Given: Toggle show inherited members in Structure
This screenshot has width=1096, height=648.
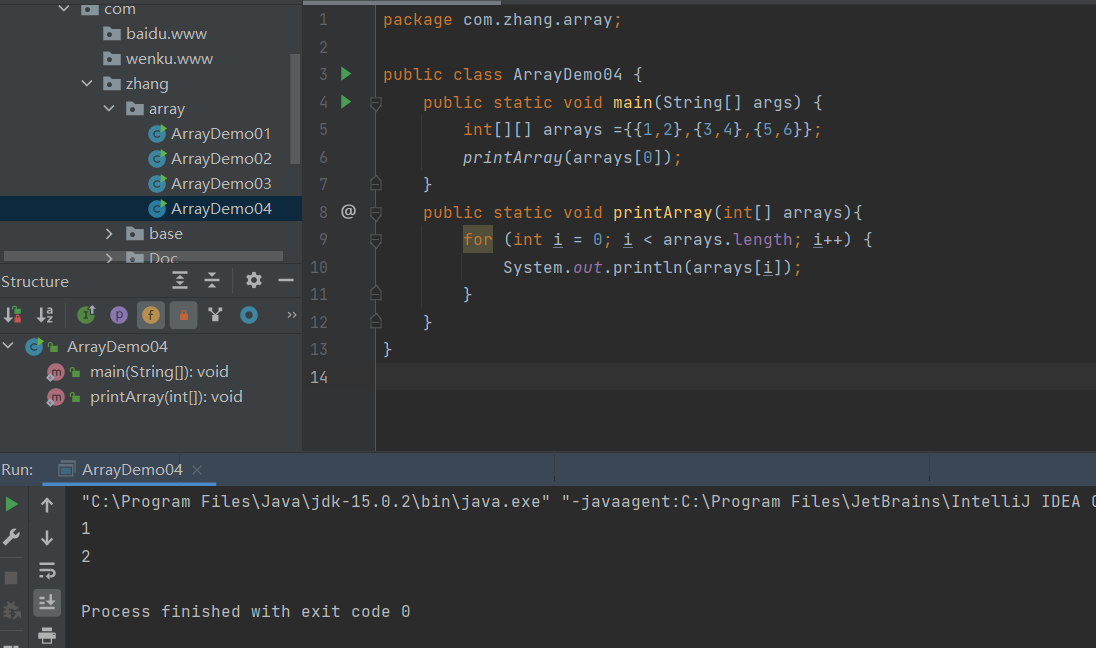Looking at the screenshot, I should click(x=86, y=315).
